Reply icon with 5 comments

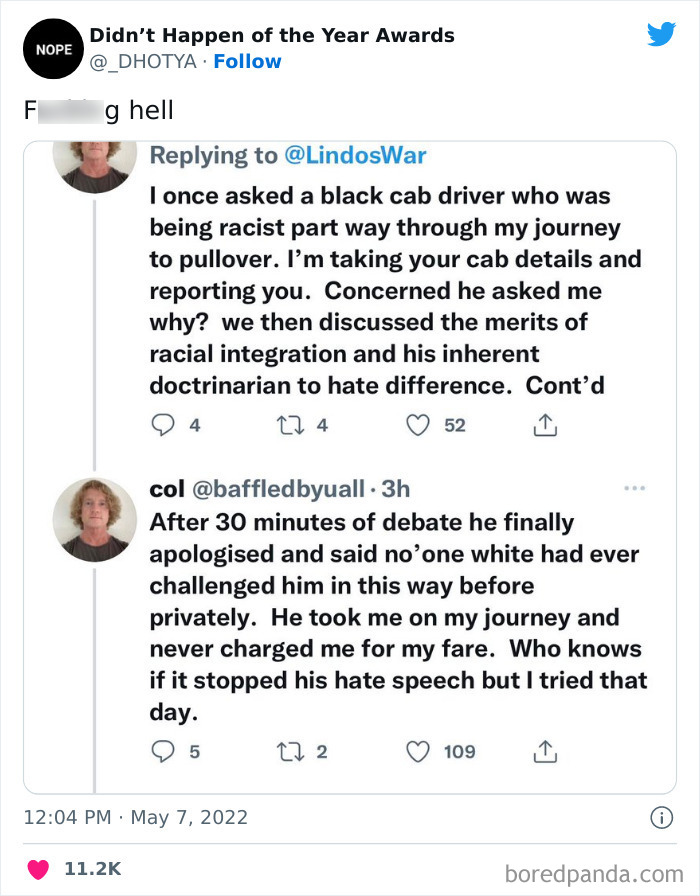pyautogui.click(x=163, y=751)
